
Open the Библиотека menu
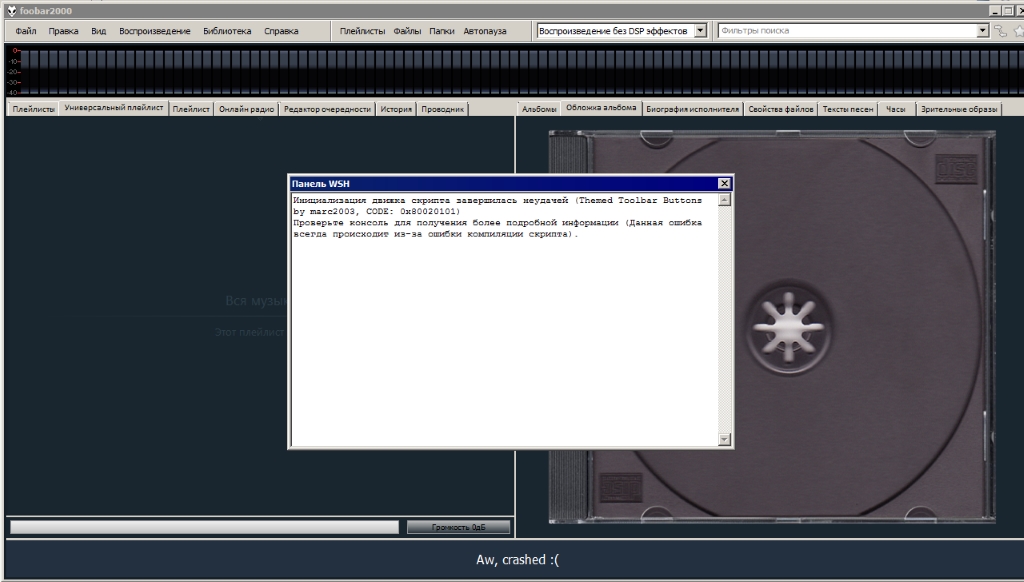(227, 31)
